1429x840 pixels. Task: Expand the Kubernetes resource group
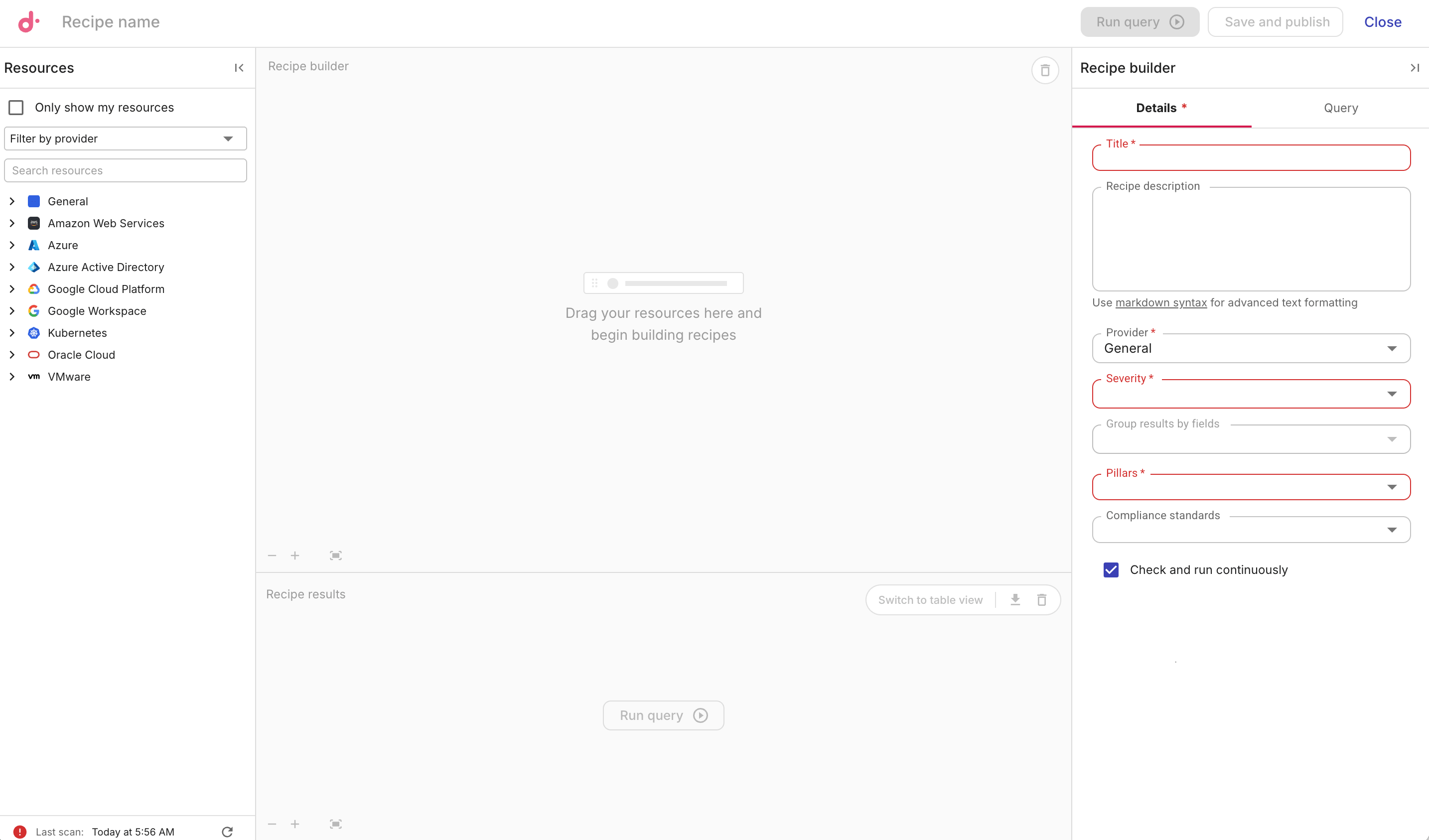(x=12, y=333)
